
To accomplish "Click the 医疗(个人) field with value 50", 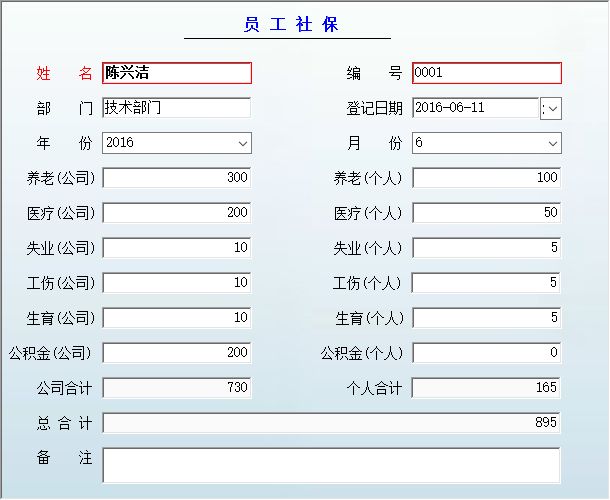I will pos(486,213).
